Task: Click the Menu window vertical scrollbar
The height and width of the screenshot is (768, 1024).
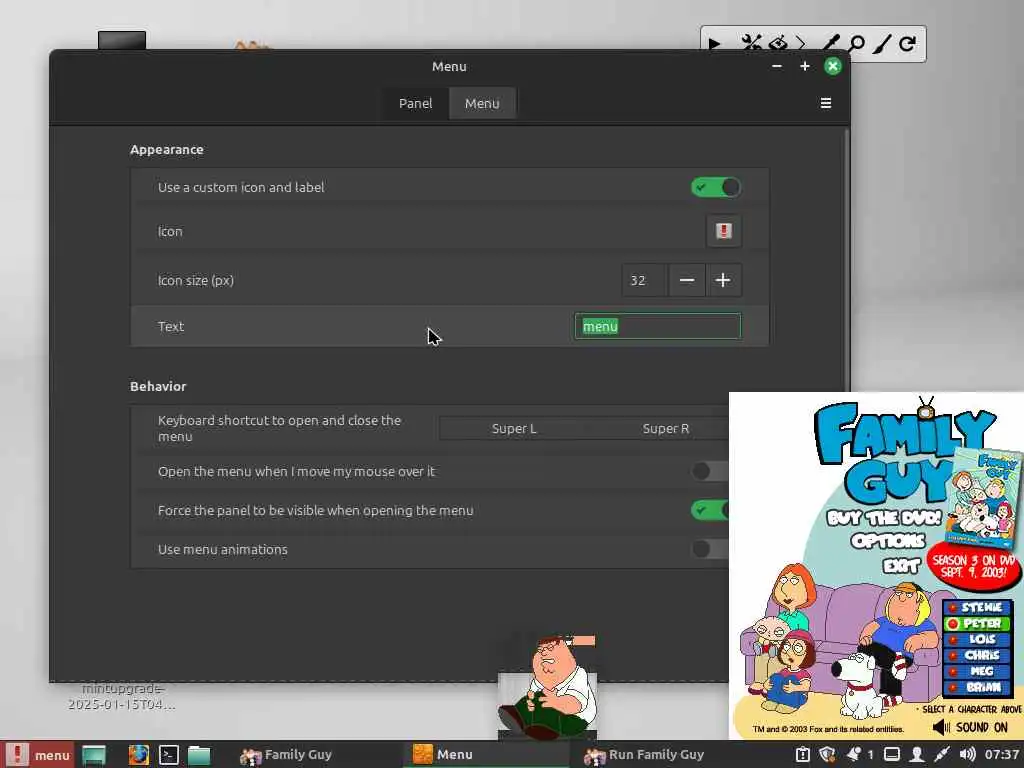Action: pyautogui.click(x=847, y=261)
